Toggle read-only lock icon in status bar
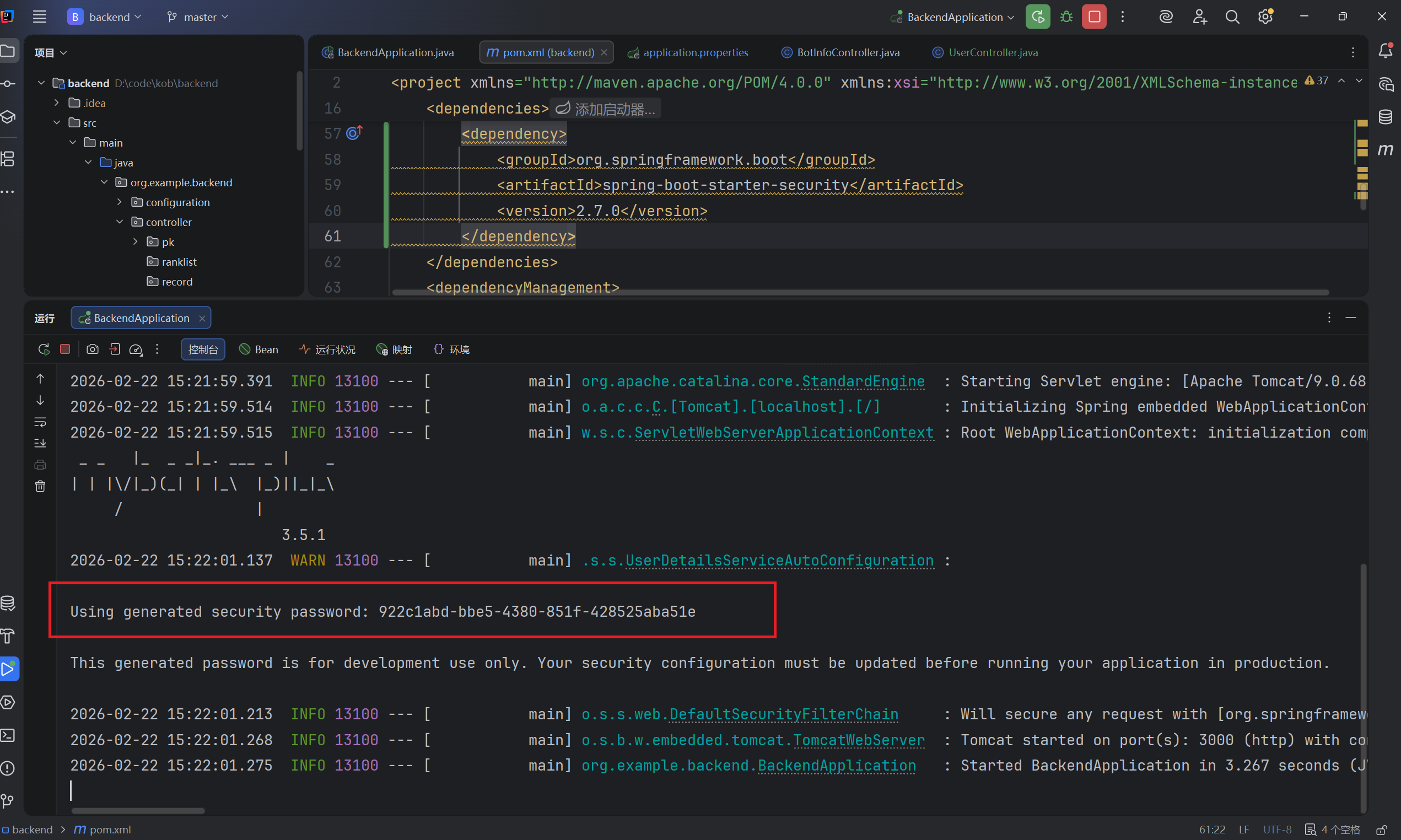Viewport: 1401px width, 840px height. coord(1381,830)
